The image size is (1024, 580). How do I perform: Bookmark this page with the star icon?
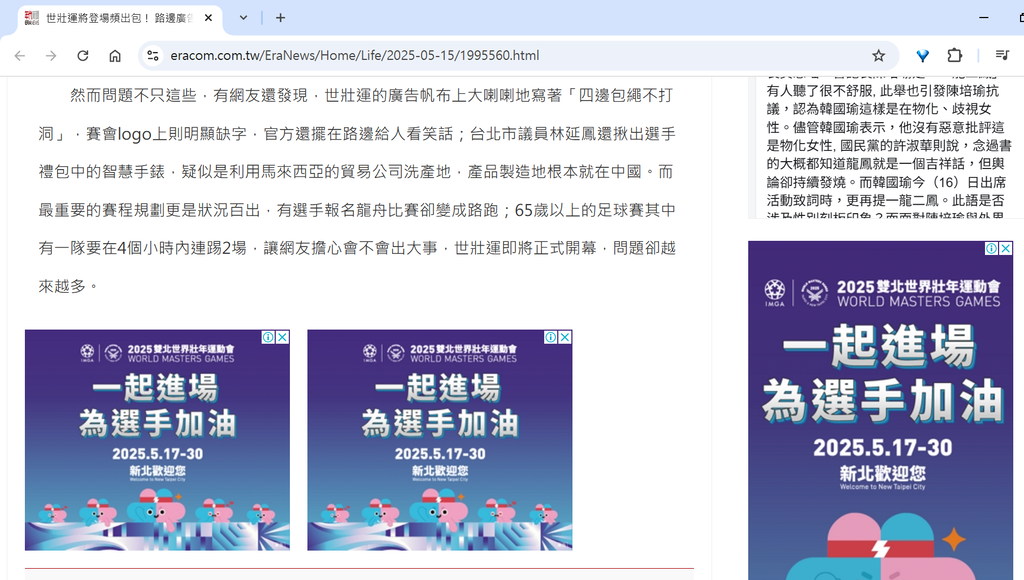(878, 56)
